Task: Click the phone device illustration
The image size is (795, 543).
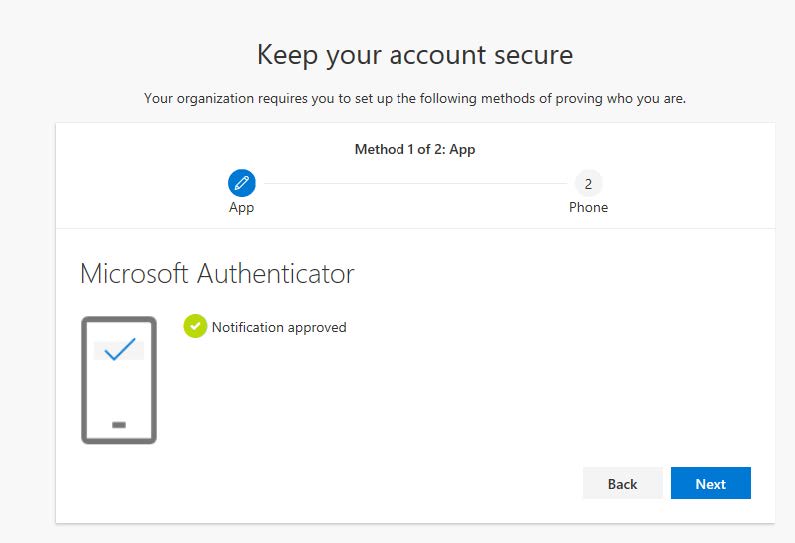Action: [119, 380]
